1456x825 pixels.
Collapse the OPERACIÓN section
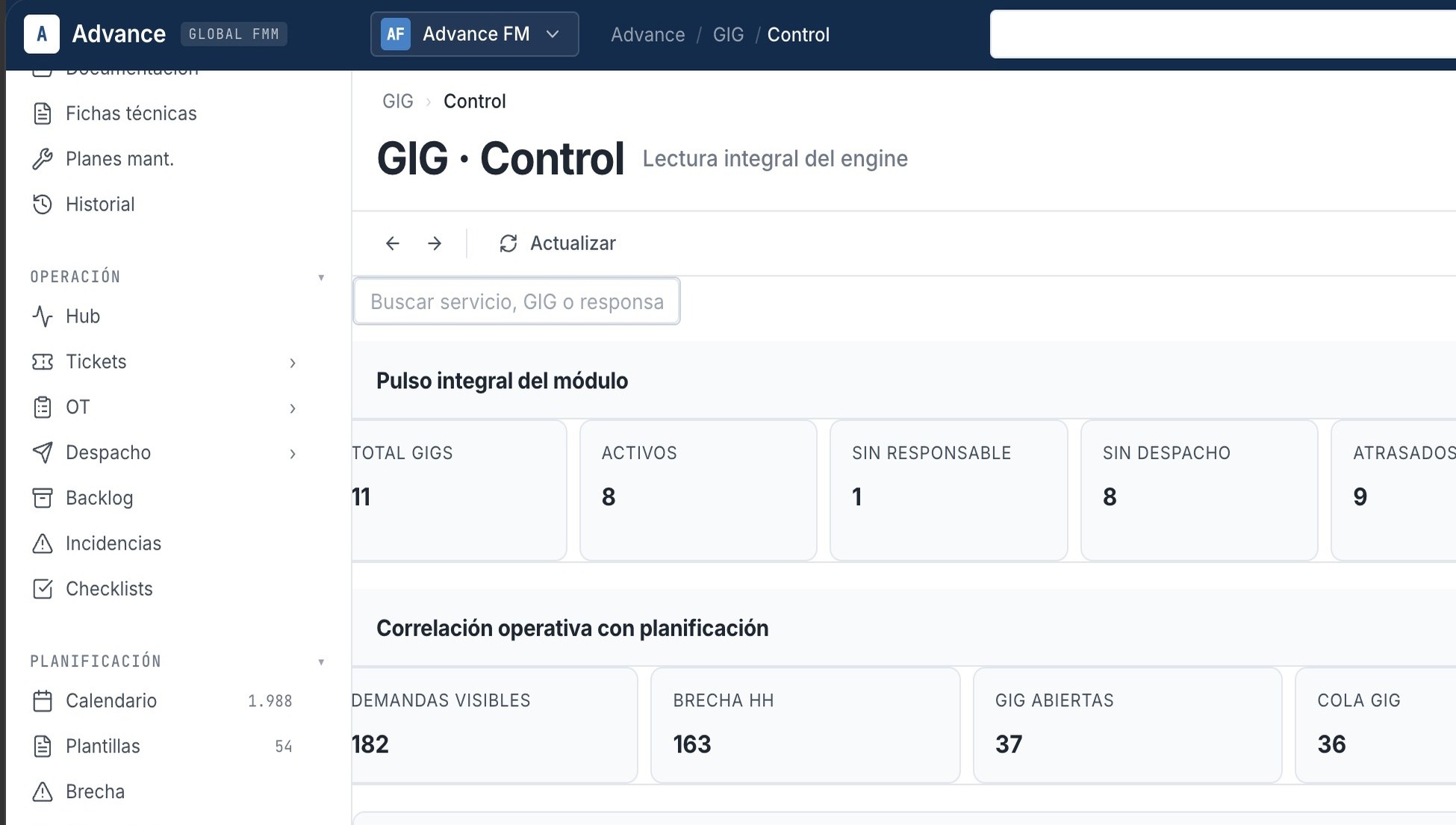(321, 277)
